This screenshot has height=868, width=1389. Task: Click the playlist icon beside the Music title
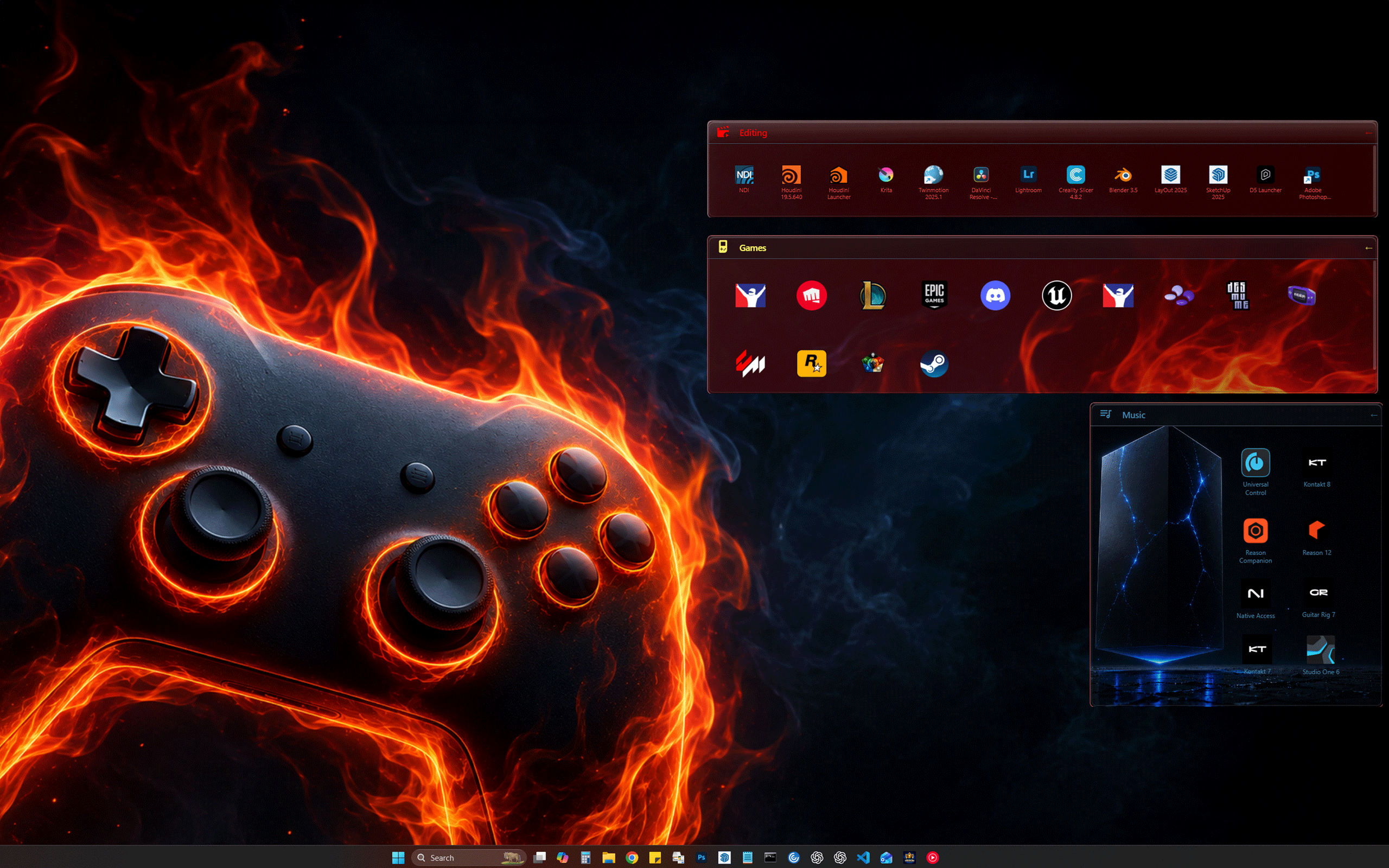[x=1105, y=414]
